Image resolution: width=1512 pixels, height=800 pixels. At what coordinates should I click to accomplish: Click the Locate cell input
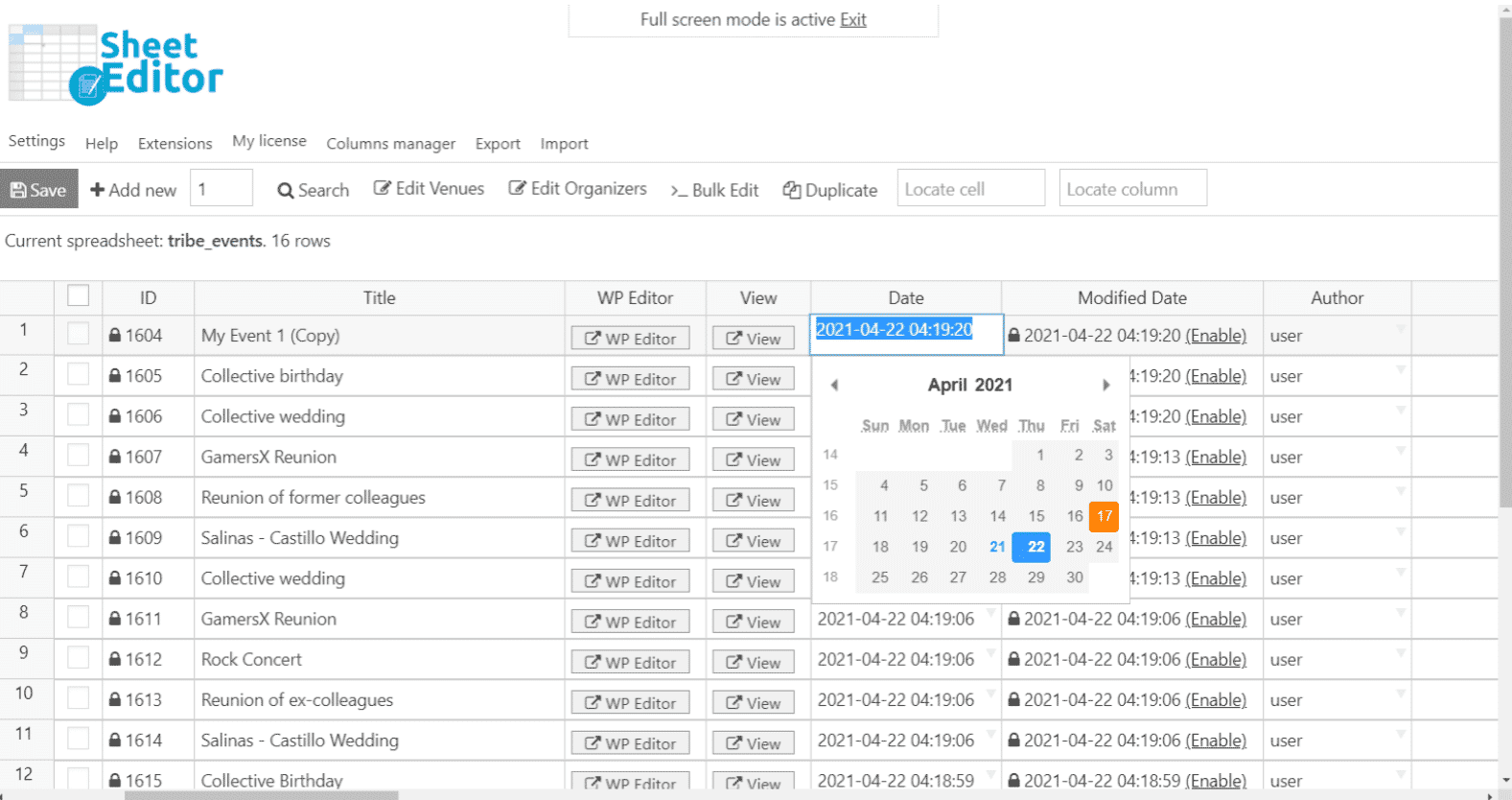coord(971,188)
